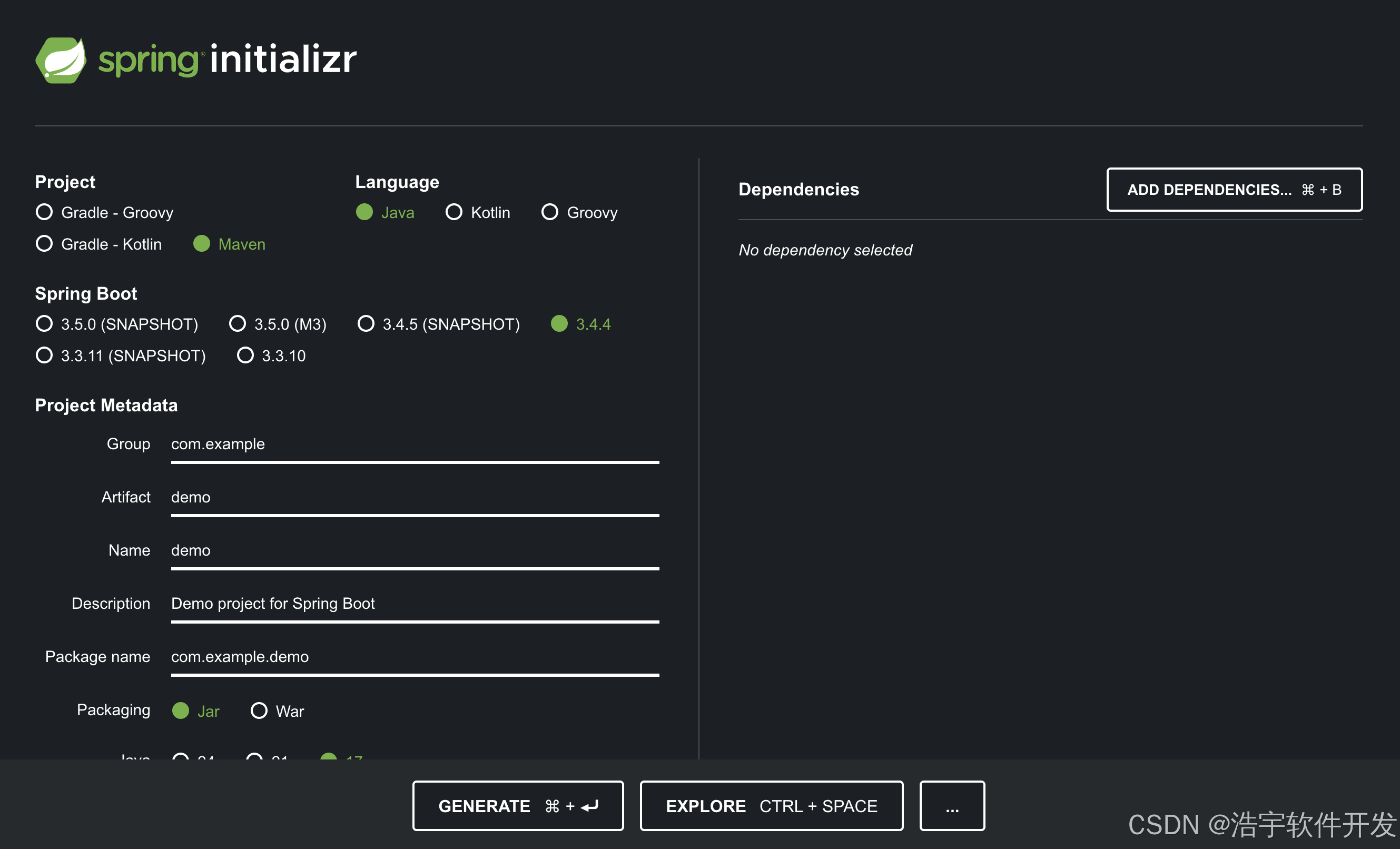
Task: Select Spring Boot 3.5.0 (SNAPSHOT)
Action: [44, 324]
